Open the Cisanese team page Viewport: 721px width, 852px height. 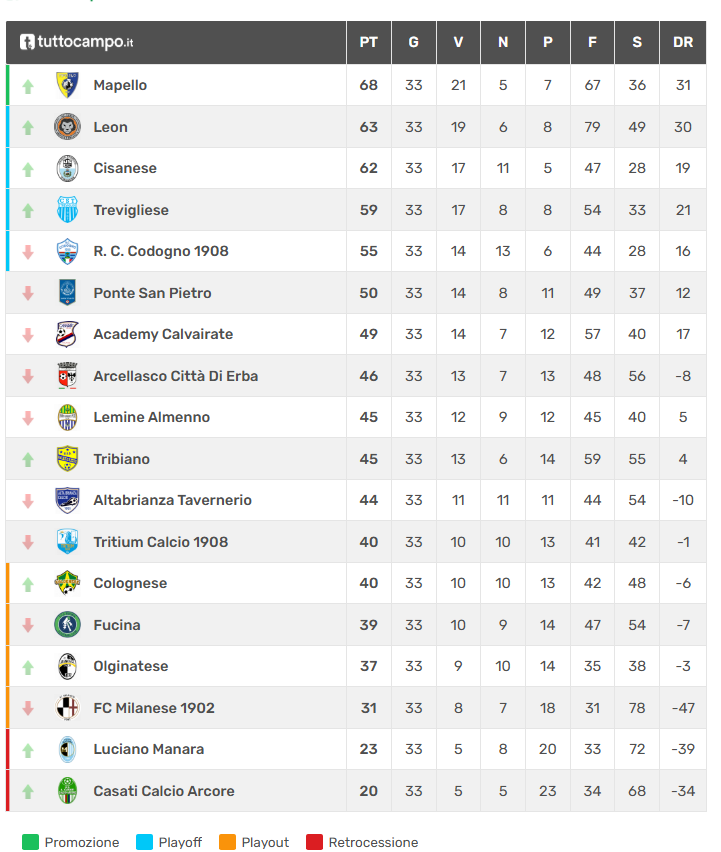click(125, 168)
